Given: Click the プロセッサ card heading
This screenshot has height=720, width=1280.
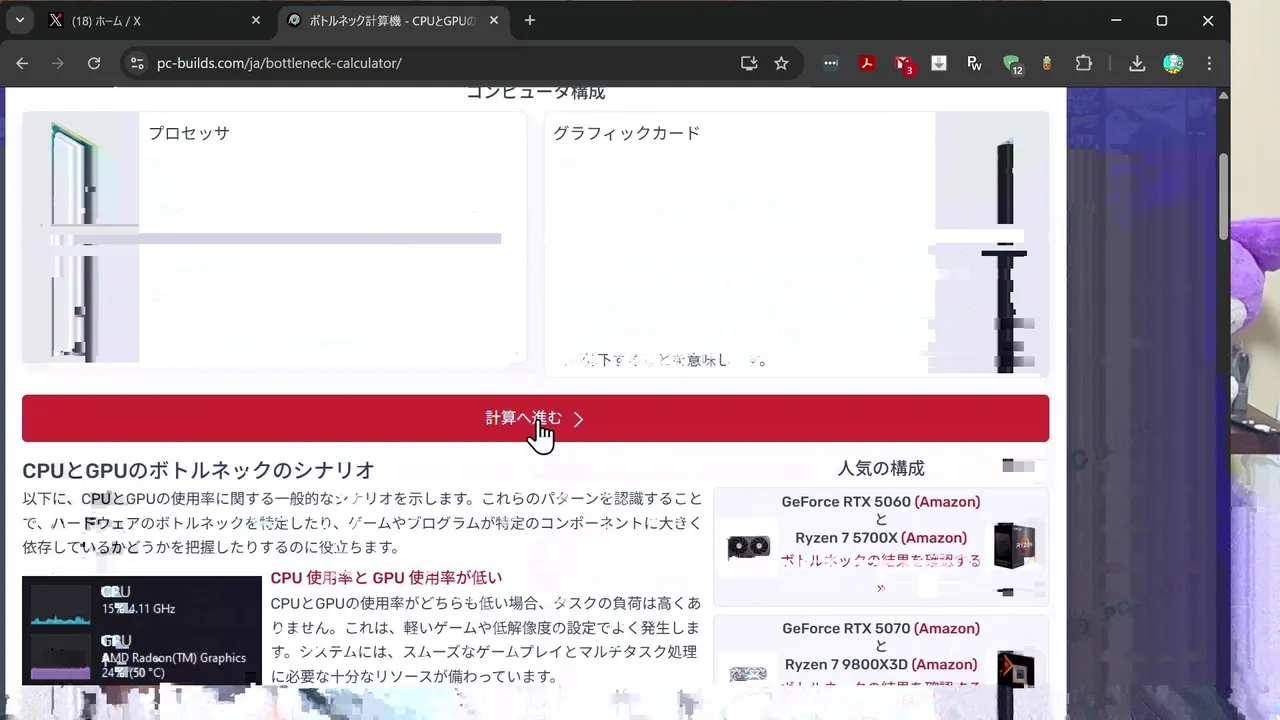Looking at the screenshot, I should pos(189,133).
